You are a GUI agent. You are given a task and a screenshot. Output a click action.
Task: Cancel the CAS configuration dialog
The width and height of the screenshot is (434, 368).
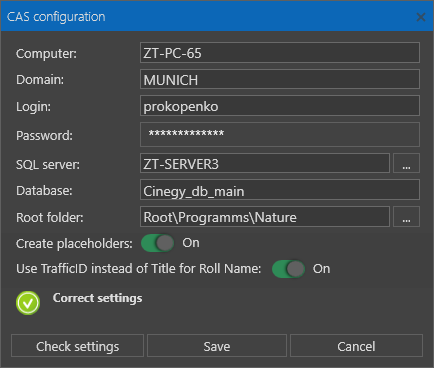[x=356, y=346]
